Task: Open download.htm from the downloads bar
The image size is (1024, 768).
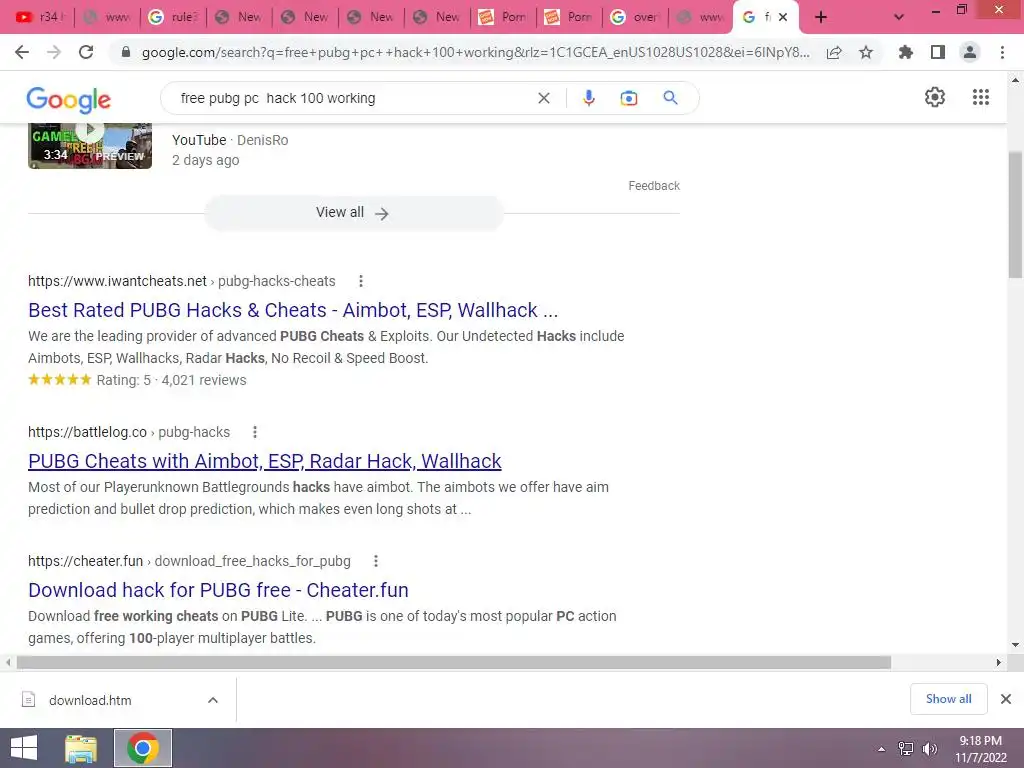Action: point(90,700)
